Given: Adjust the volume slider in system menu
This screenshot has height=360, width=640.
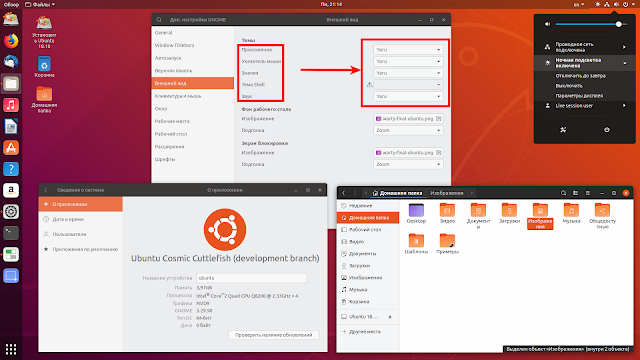Looking at the screenshot, I should (591, 24).
